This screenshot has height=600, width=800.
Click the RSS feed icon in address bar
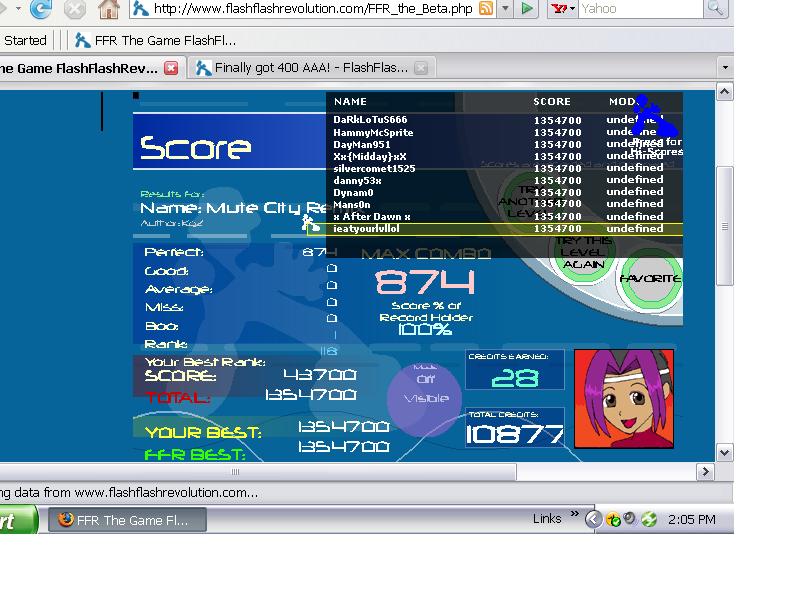pyautogui.click(x=486, y=9)
